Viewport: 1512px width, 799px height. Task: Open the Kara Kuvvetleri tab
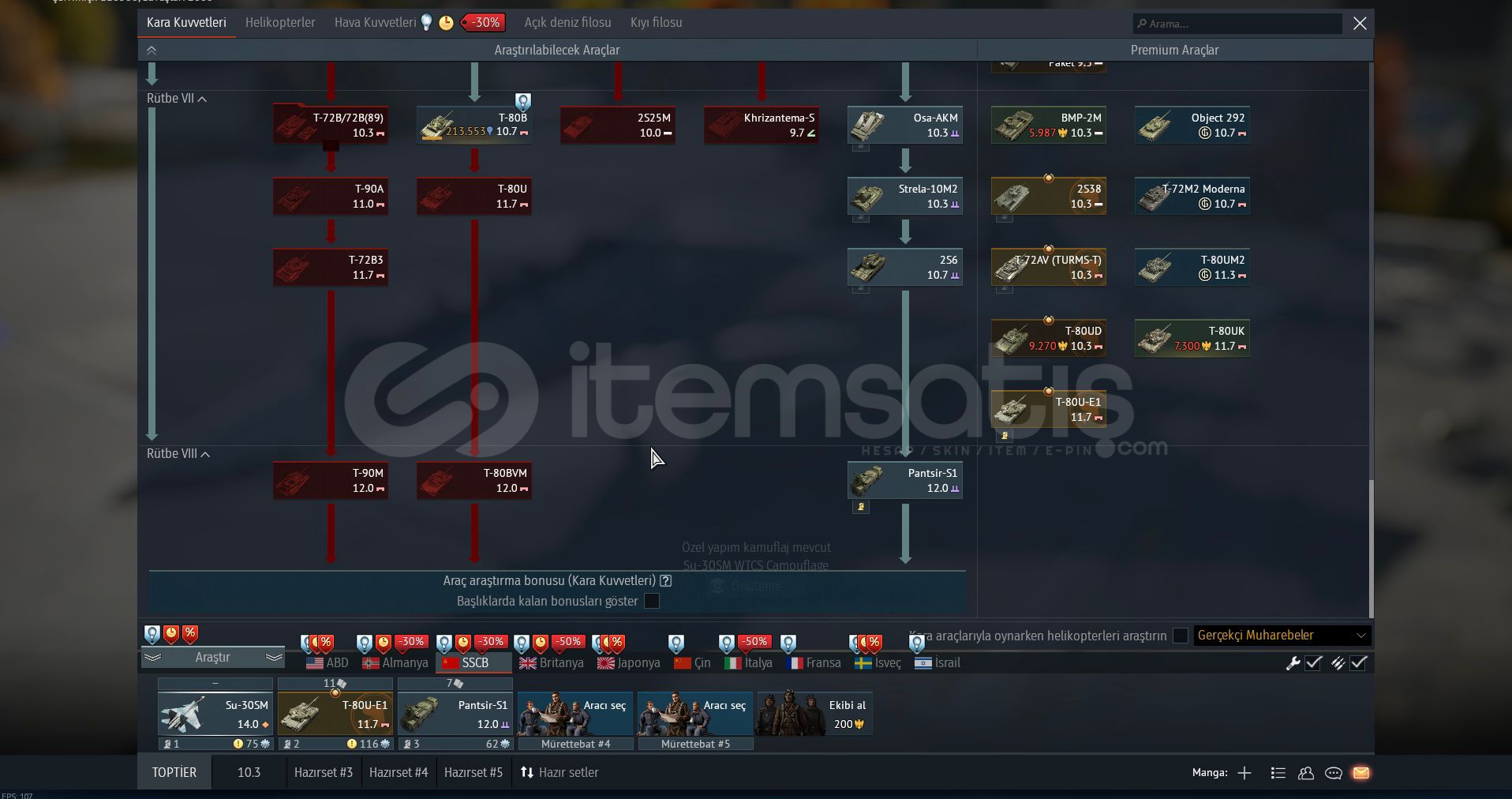[x=186, y=22]
